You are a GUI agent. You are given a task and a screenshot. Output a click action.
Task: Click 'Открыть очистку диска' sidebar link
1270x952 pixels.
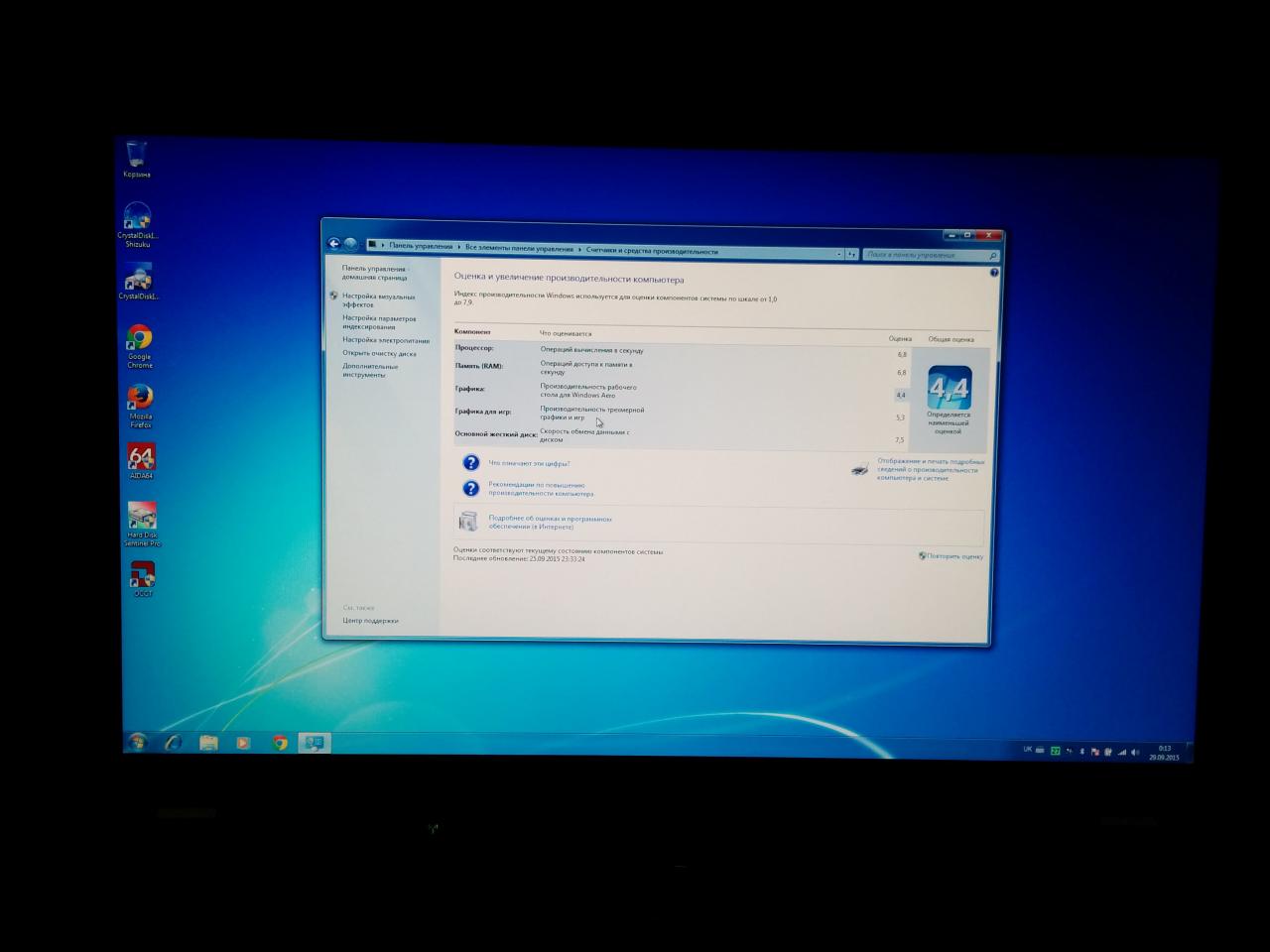(379, 353)
